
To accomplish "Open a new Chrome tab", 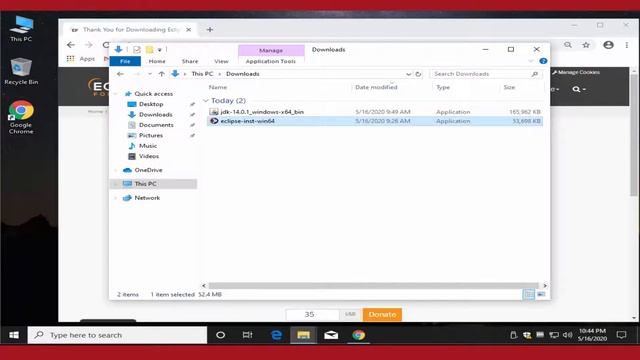I will click(x=210, y=29).
